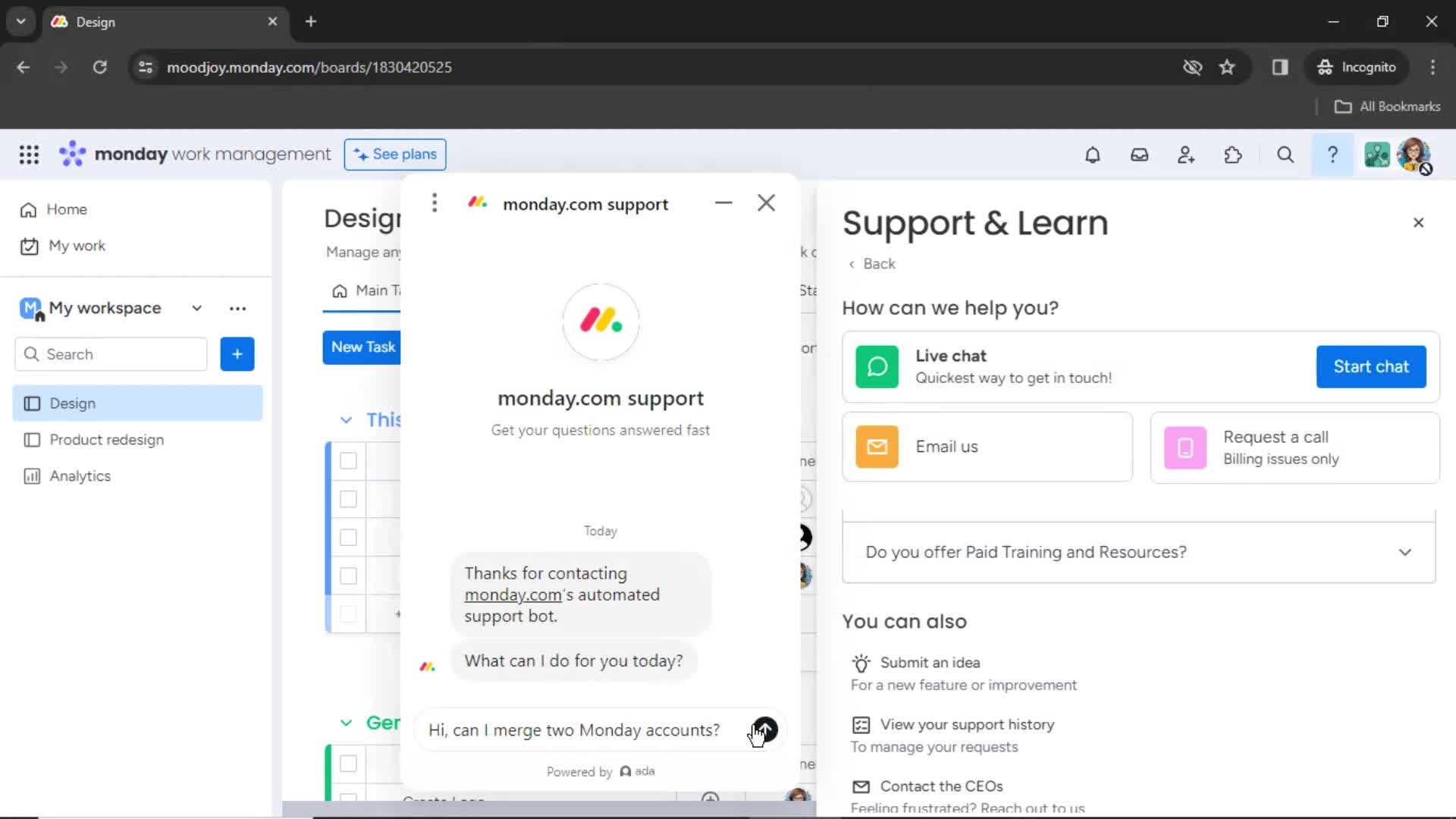Open View your support history link

967,725
